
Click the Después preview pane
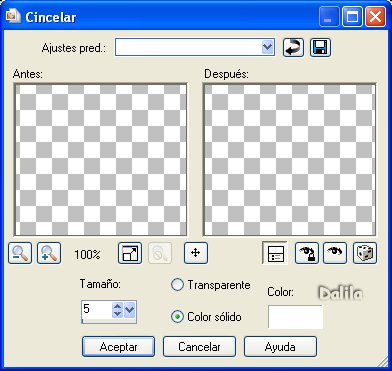[289, 160]
